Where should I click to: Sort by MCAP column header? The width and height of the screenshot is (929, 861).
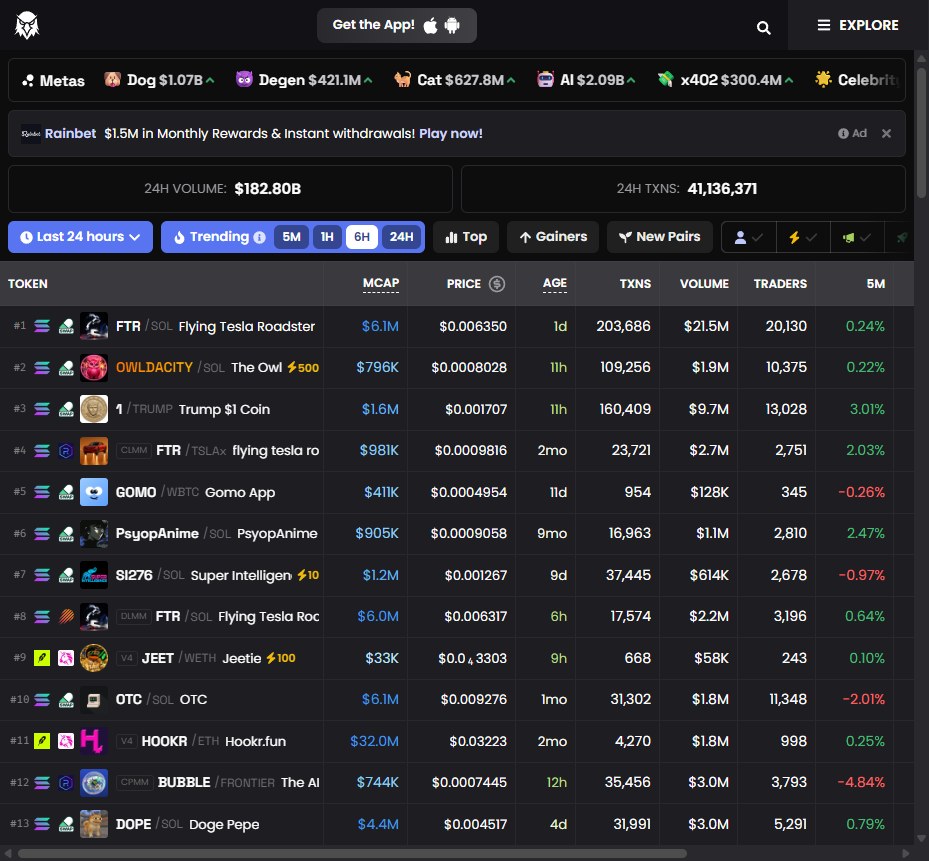pos(380,283)
